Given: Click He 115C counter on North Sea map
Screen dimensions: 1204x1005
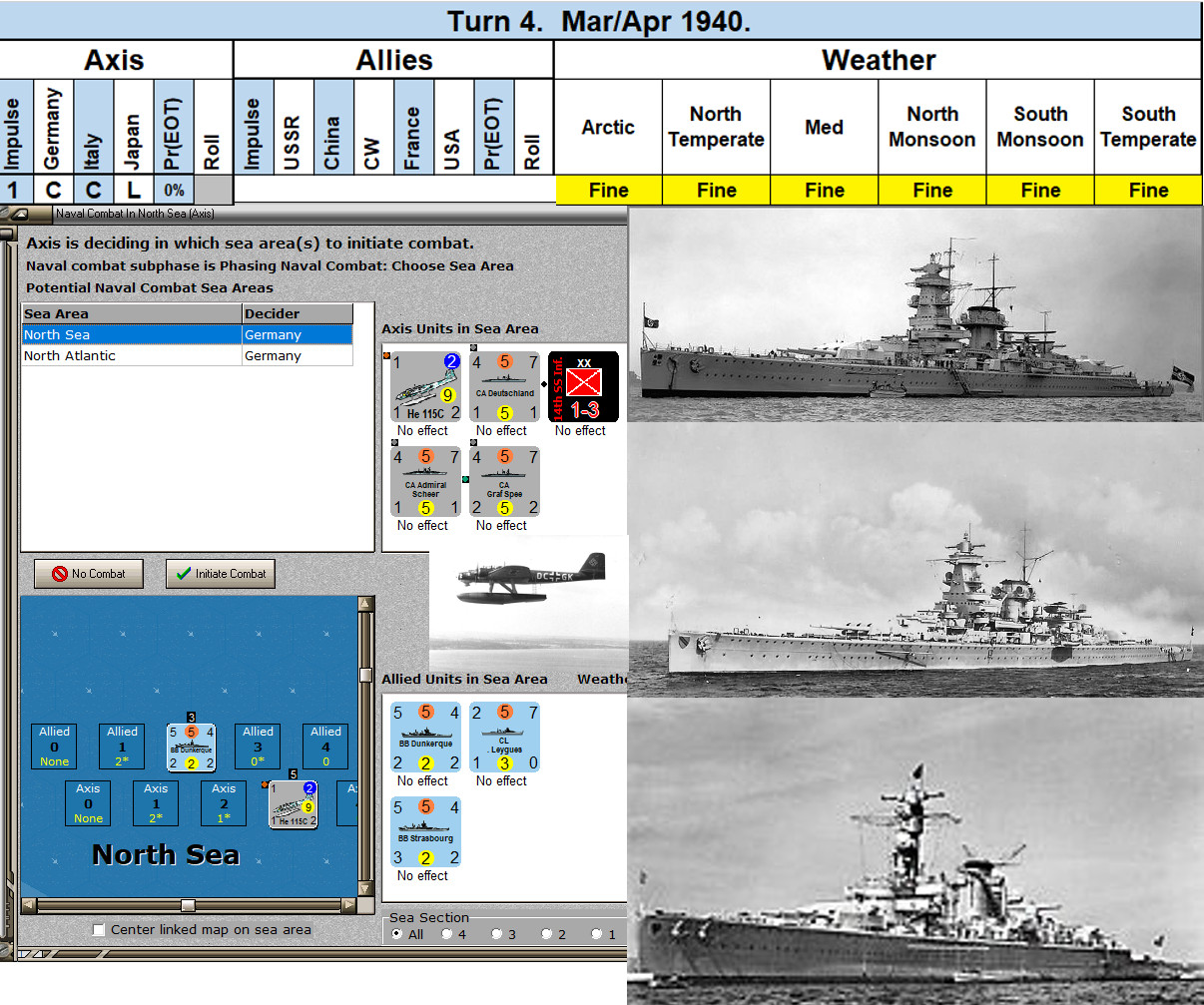Looking at the screenshot, I should [x=294, y=804].
